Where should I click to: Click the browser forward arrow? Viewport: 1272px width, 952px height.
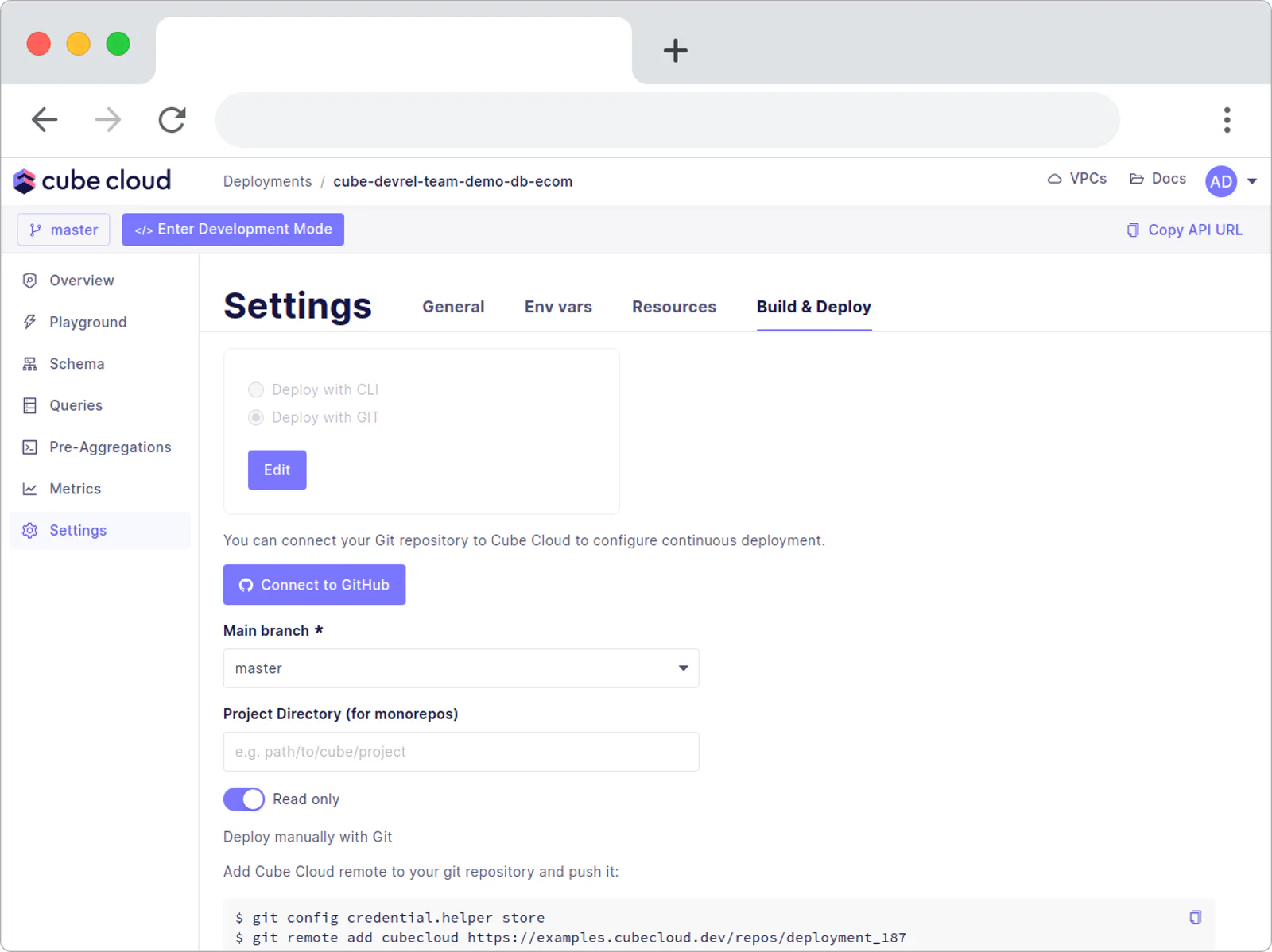pos(108,120)
